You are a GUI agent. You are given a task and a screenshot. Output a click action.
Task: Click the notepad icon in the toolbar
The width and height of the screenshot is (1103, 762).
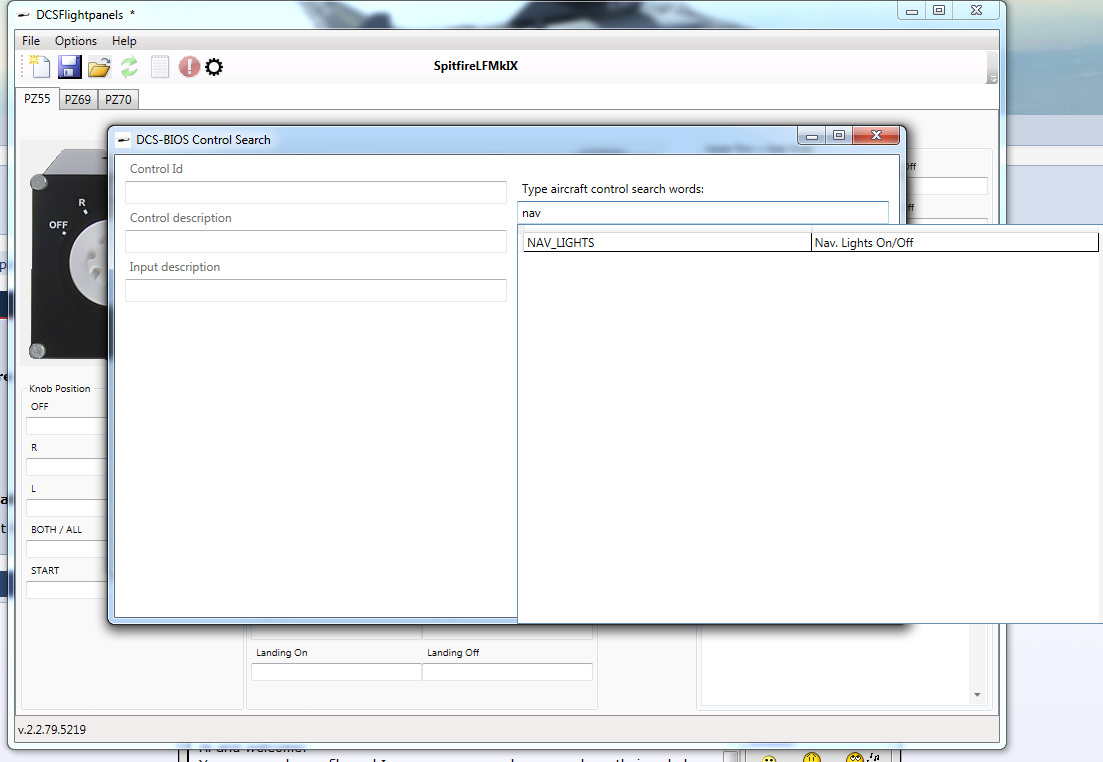click(x=160, y=67)
